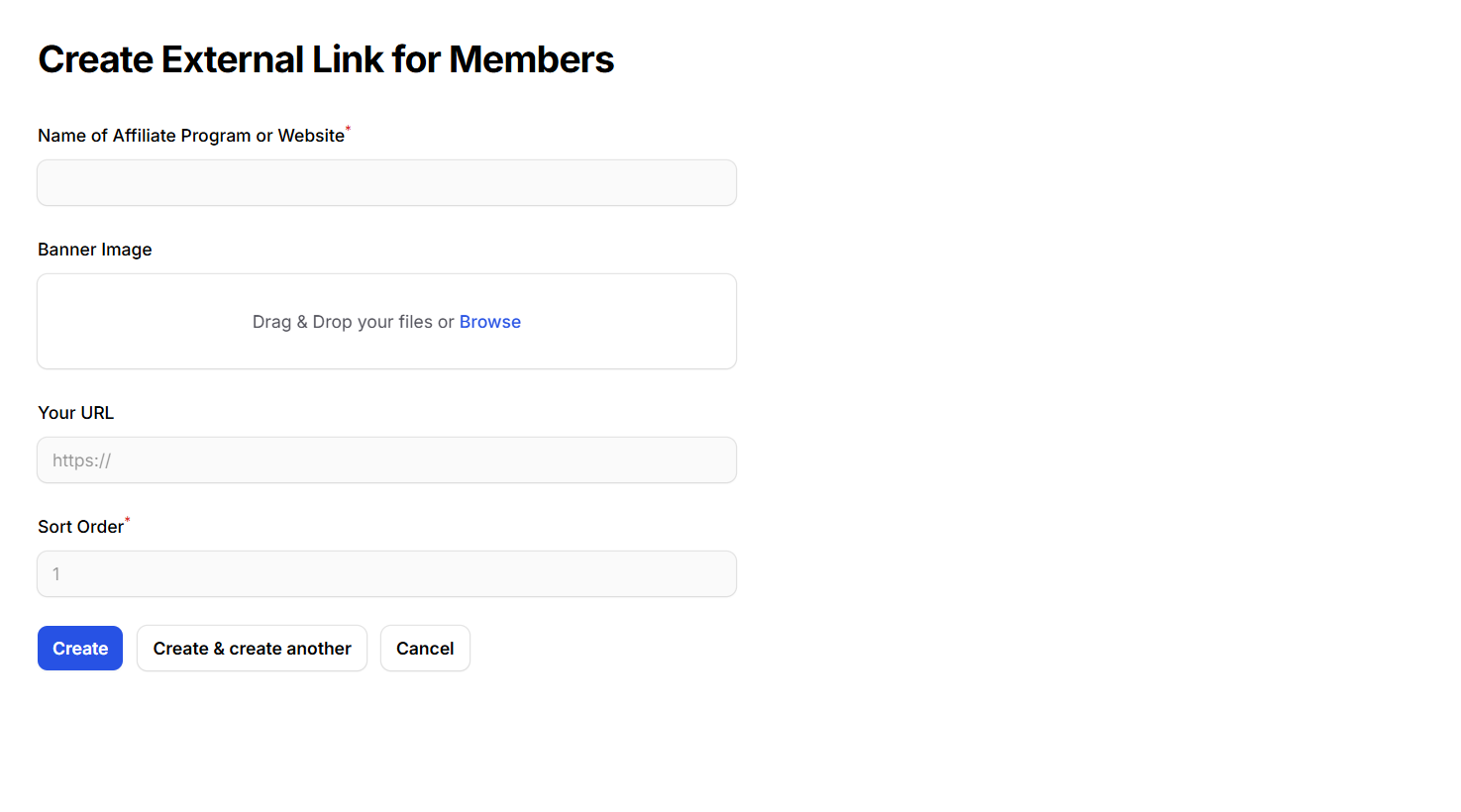Click the Drag & Drop your files text
Image resolution: width=1461 pixels, height=812 pixels.
point(353,322)
